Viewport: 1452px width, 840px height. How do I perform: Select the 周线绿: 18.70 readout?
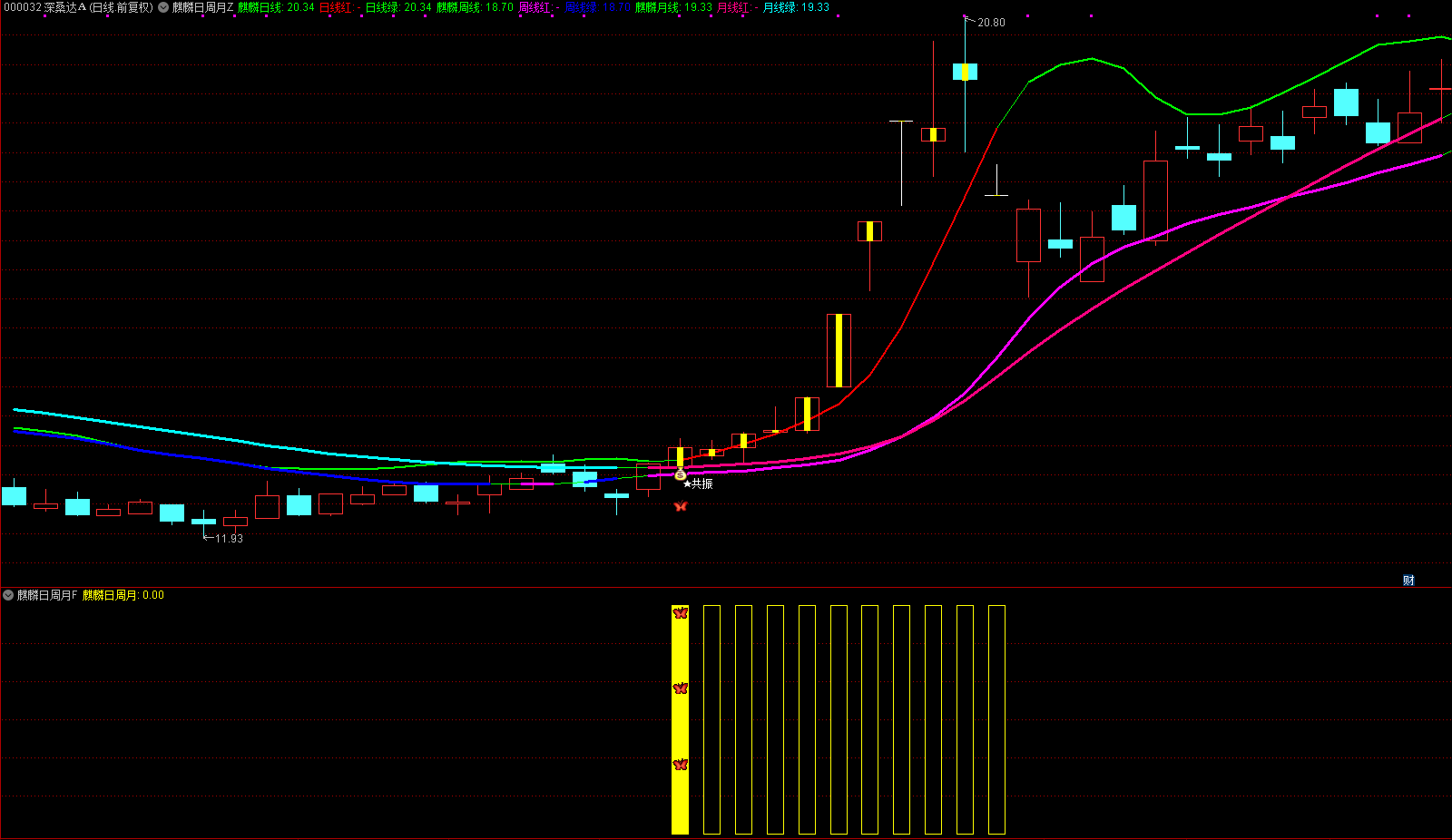[597, 7]
